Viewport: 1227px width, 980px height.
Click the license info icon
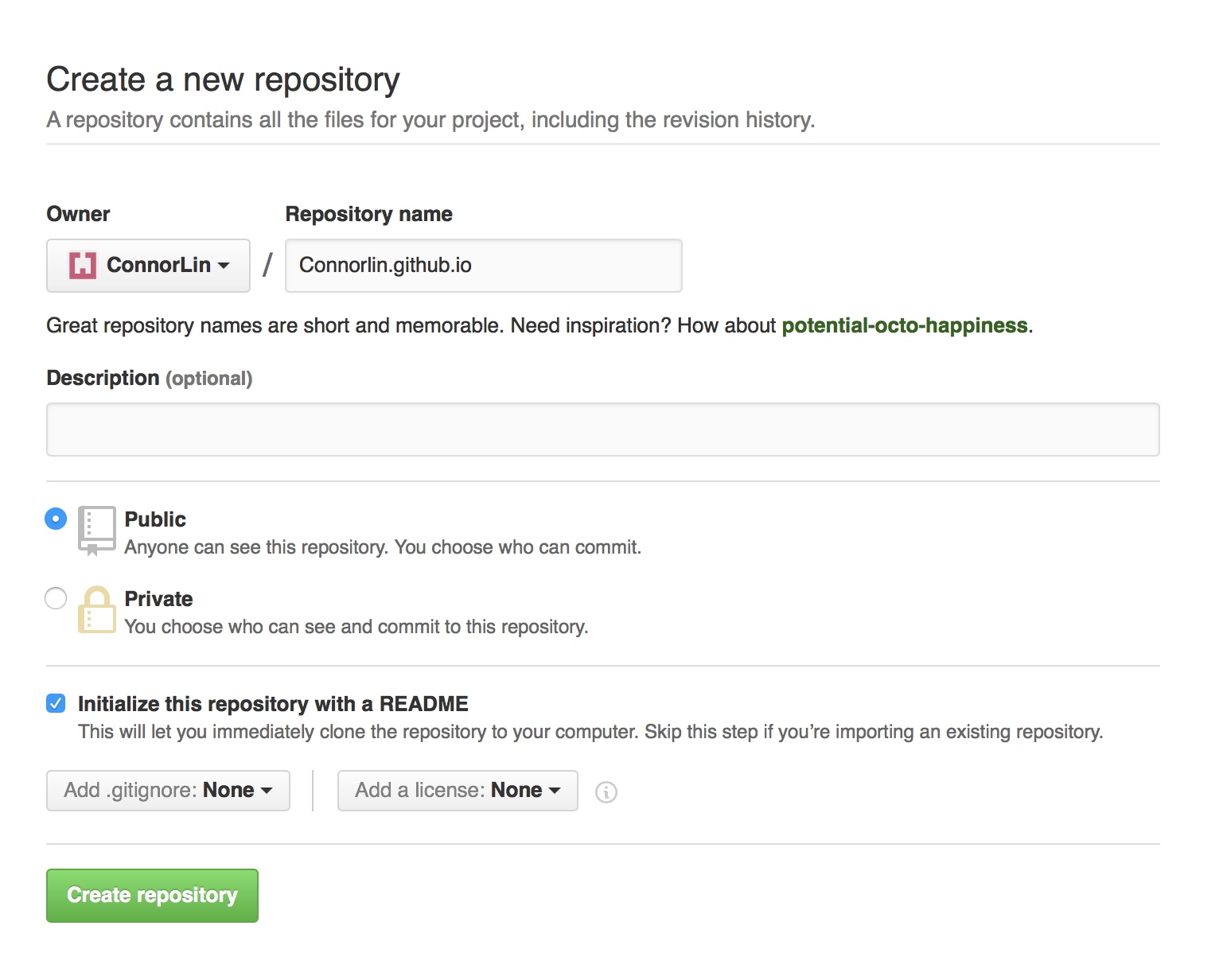(x=606, y=792)
